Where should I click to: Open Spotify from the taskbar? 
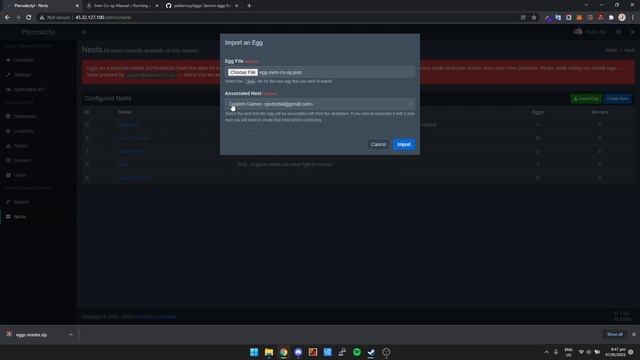357,352
